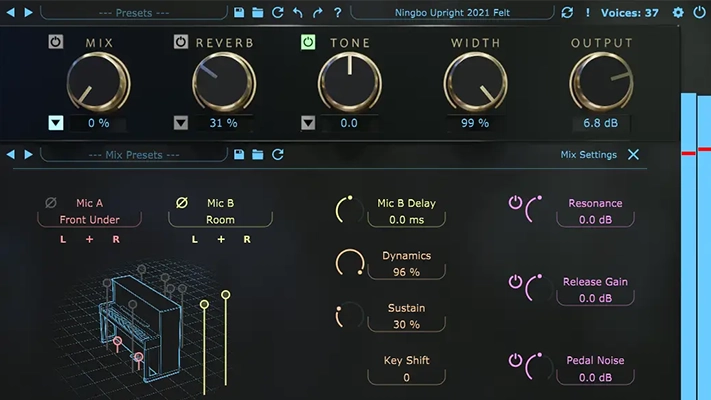Viewport: 711px width, 400px height.
Task: Click the redo arrow in top toolbar
Action: pyautogui.click(x=317, y=12)
